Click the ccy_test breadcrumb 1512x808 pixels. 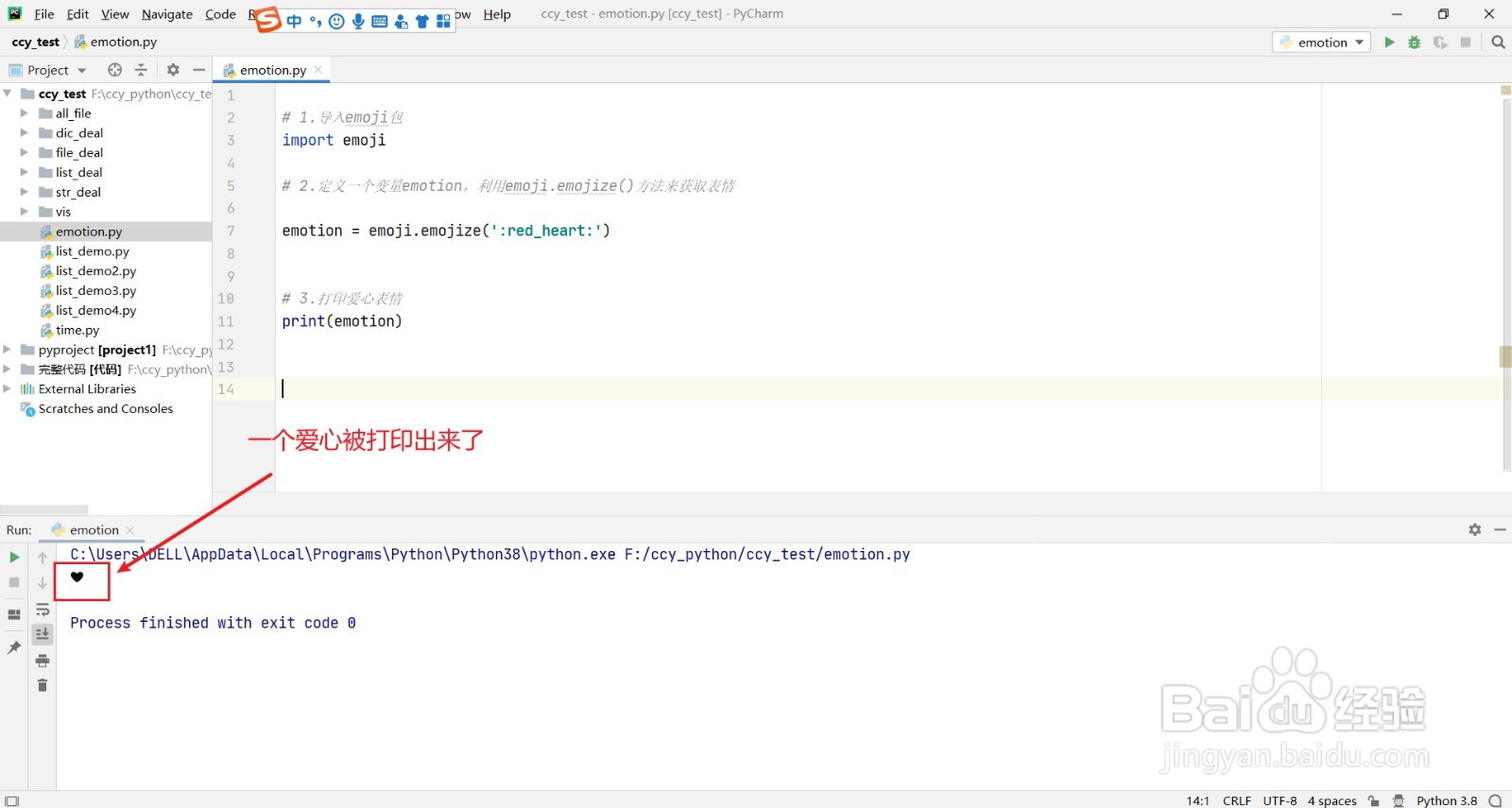coord(36,43)
